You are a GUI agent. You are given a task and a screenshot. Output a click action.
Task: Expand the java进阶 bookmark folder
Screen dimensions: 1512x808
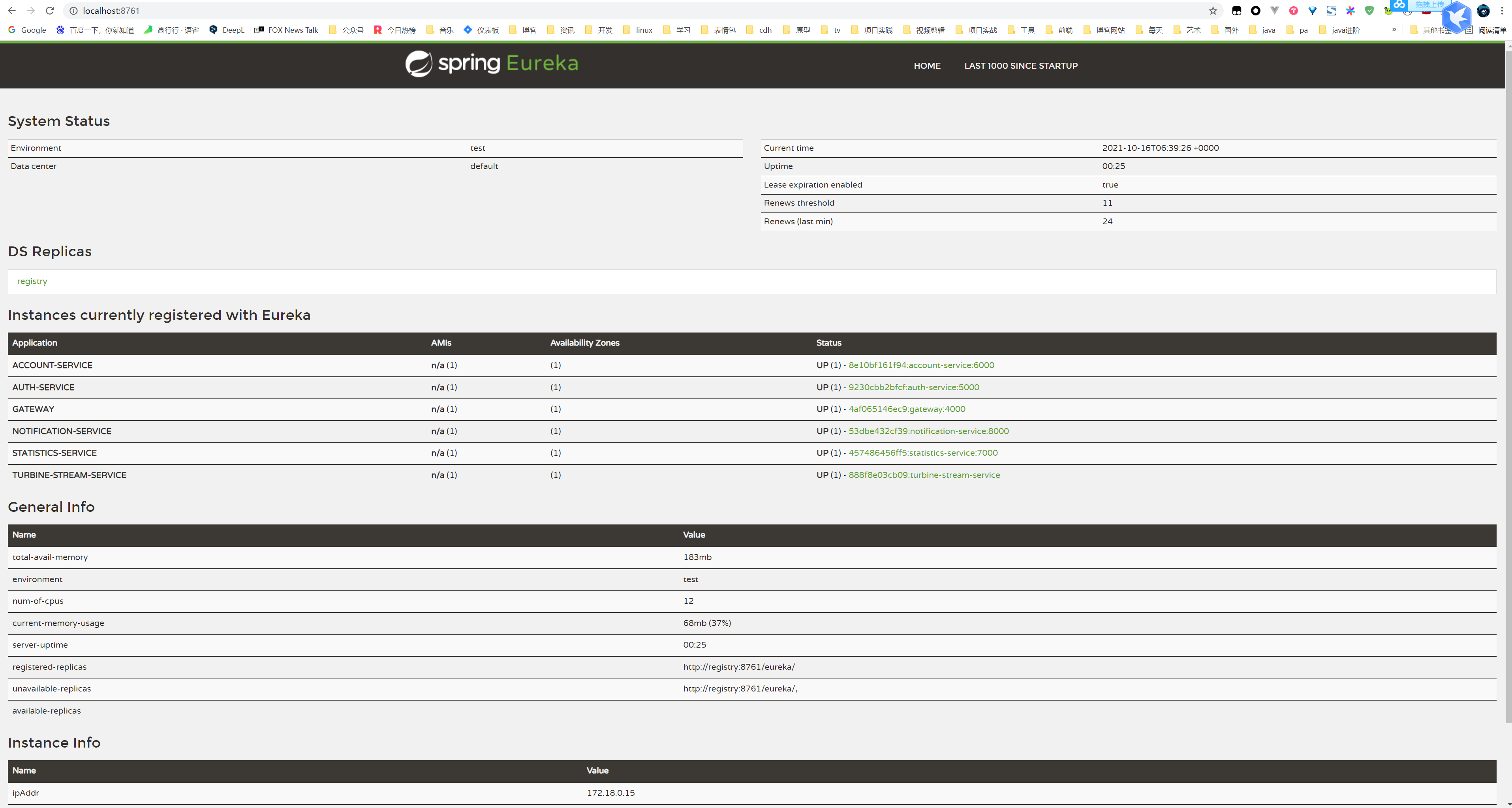1339,30
